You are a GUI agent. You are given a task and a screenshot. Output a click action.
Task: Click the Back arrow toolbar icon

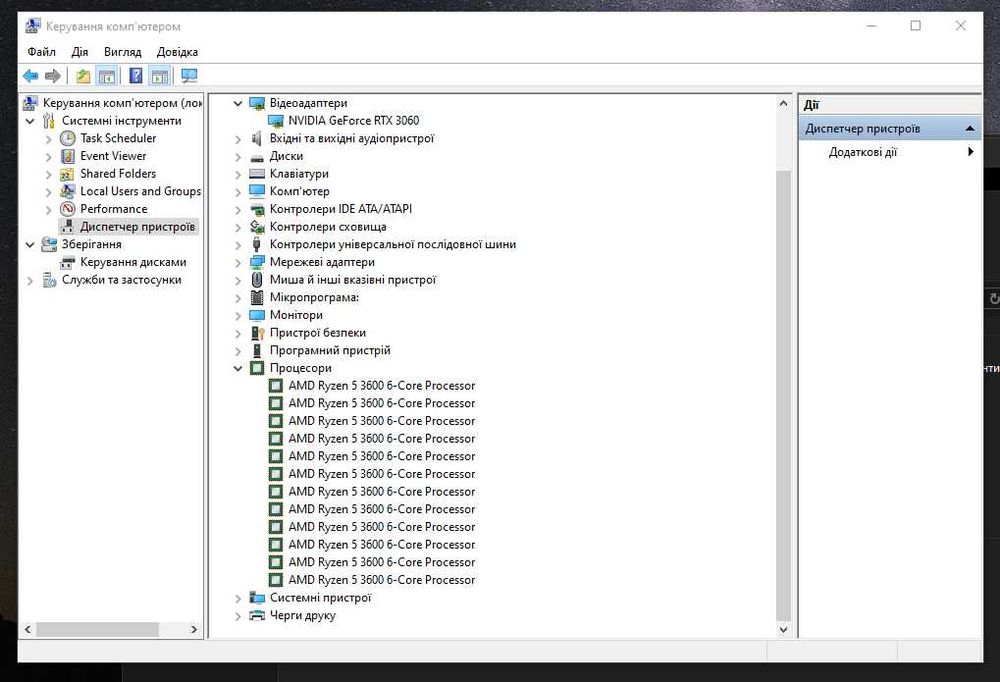(30, 76)
